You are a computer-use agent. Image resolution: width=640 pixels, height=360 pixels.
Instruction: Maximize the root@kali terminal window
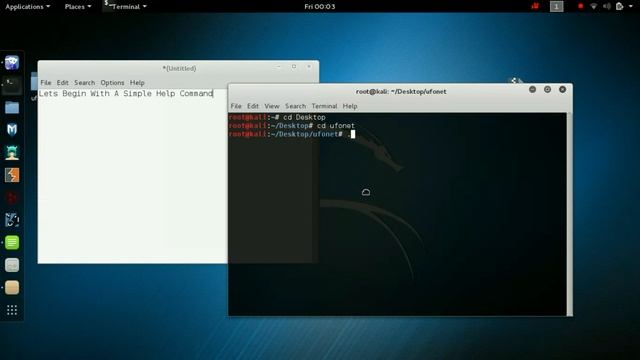click(547, 89)
